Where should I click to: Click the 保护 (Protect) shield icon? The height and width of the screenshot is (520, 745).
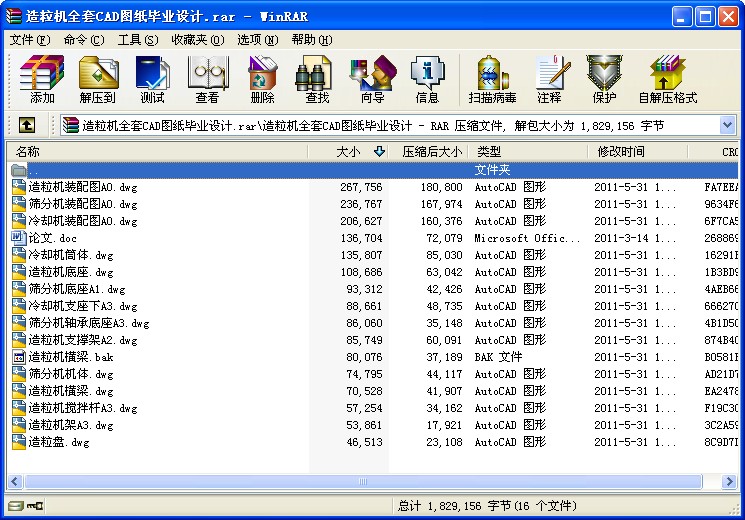pos(604,79)
